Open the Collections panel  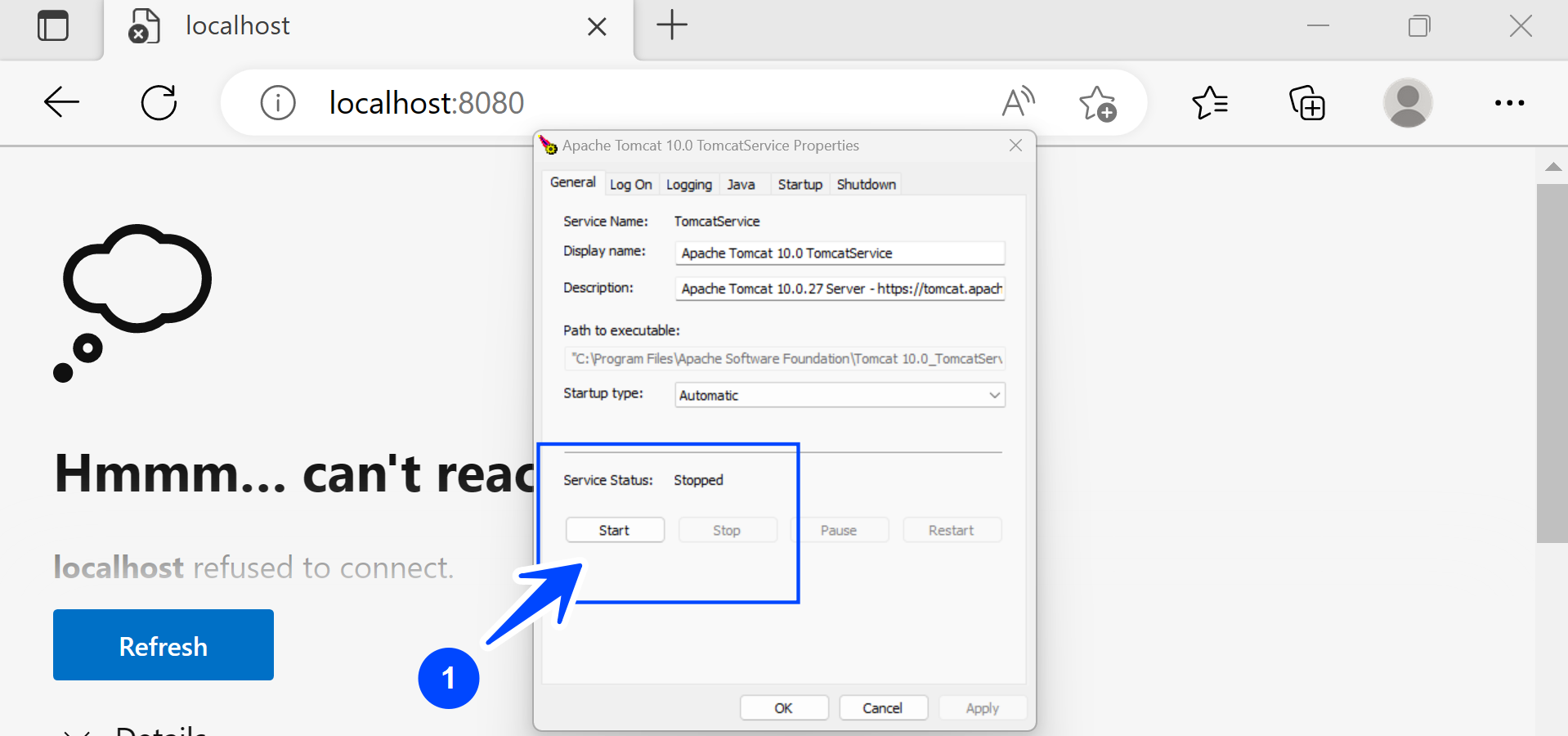tap(1307, 103)
